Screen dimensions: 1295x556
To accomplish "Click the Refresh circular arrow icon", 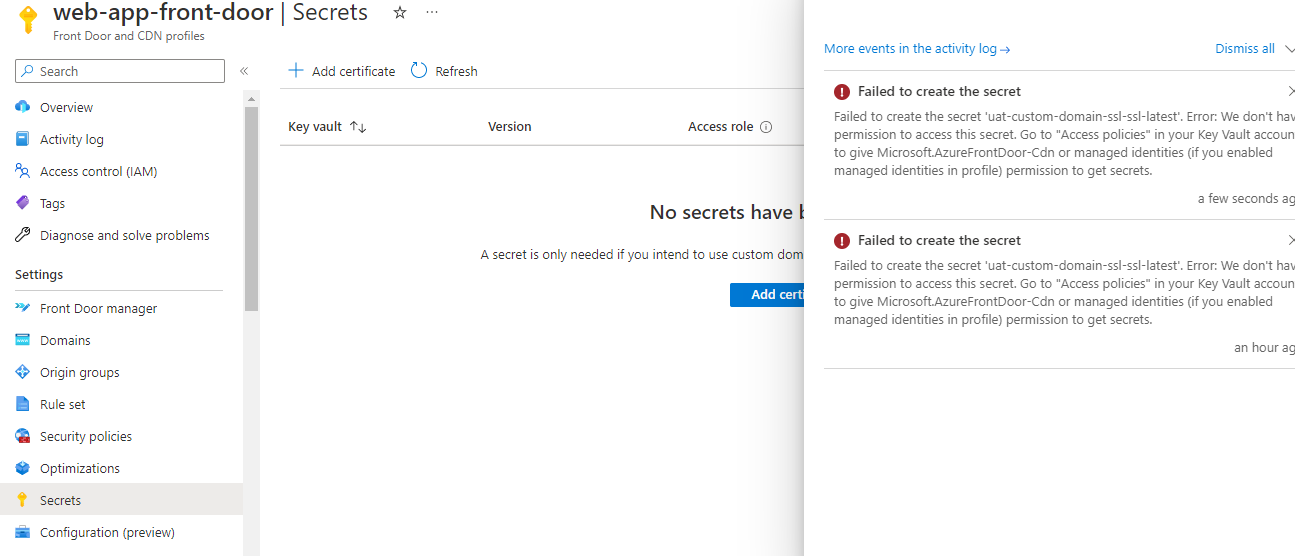I will pos(419,70).
